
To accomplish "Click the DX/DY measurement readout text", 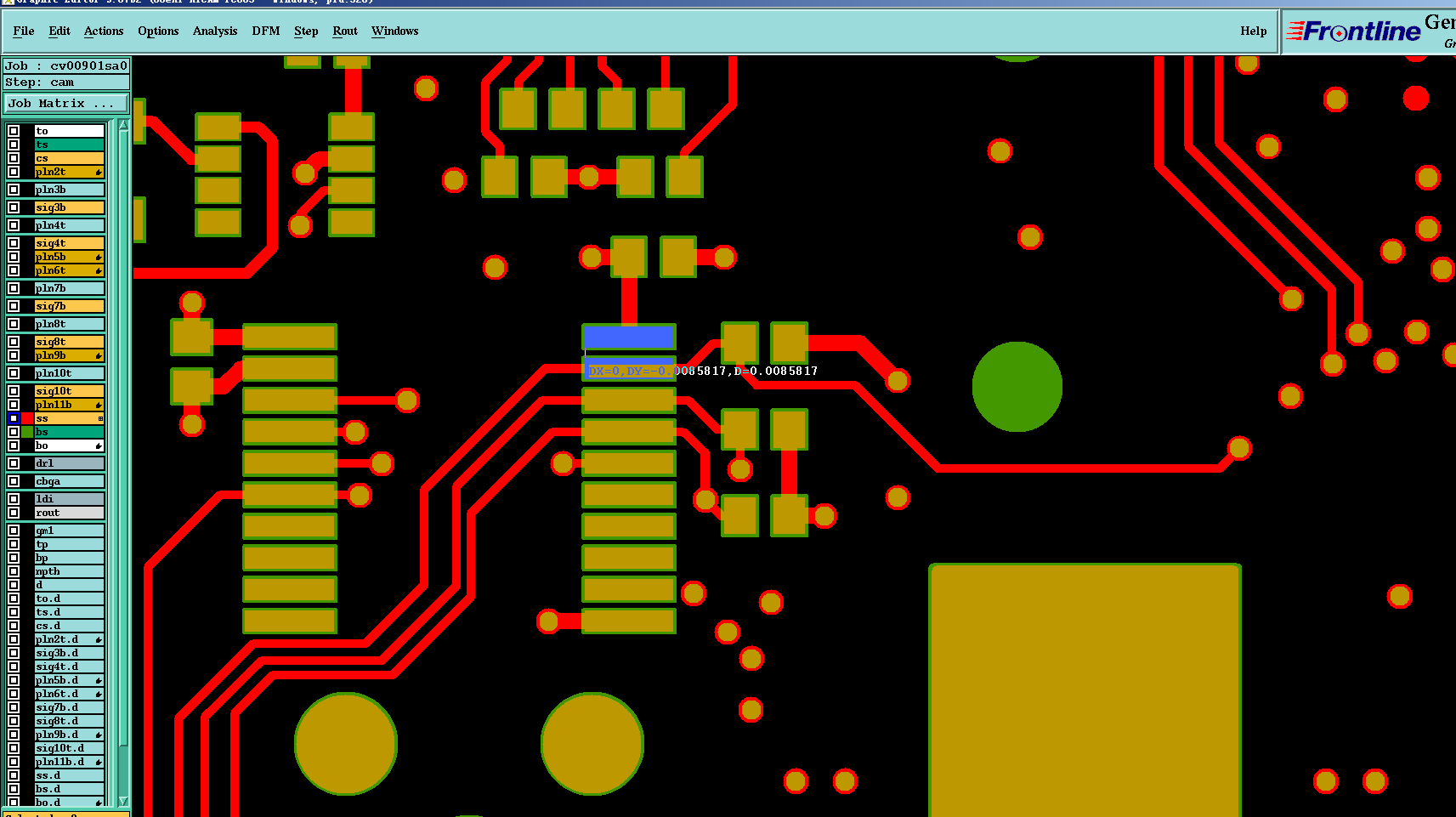I will pyautogui.click(x=703, y=372).
